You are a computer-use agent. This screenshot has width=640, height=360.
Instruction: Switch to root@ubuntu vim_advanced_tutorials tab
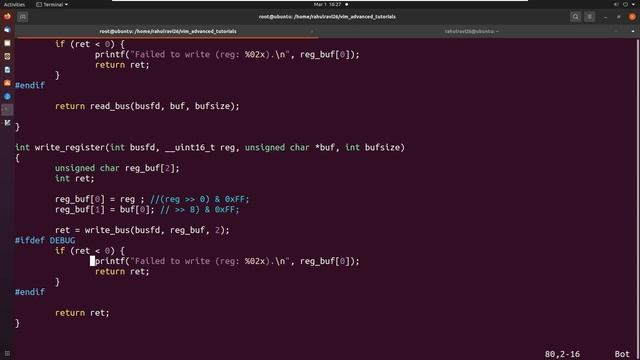tap(168, 31)
